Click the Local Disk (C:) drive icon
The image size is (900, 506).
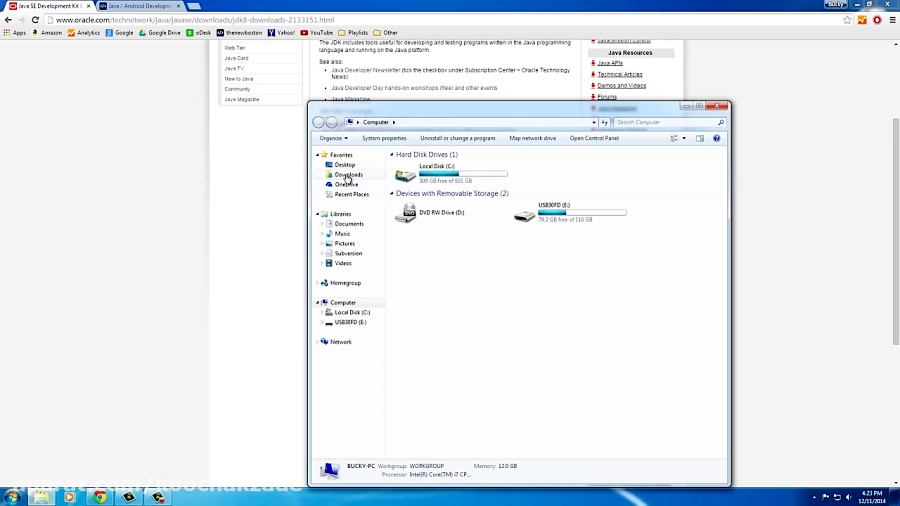pyautogui.click(x=405, y=176)
